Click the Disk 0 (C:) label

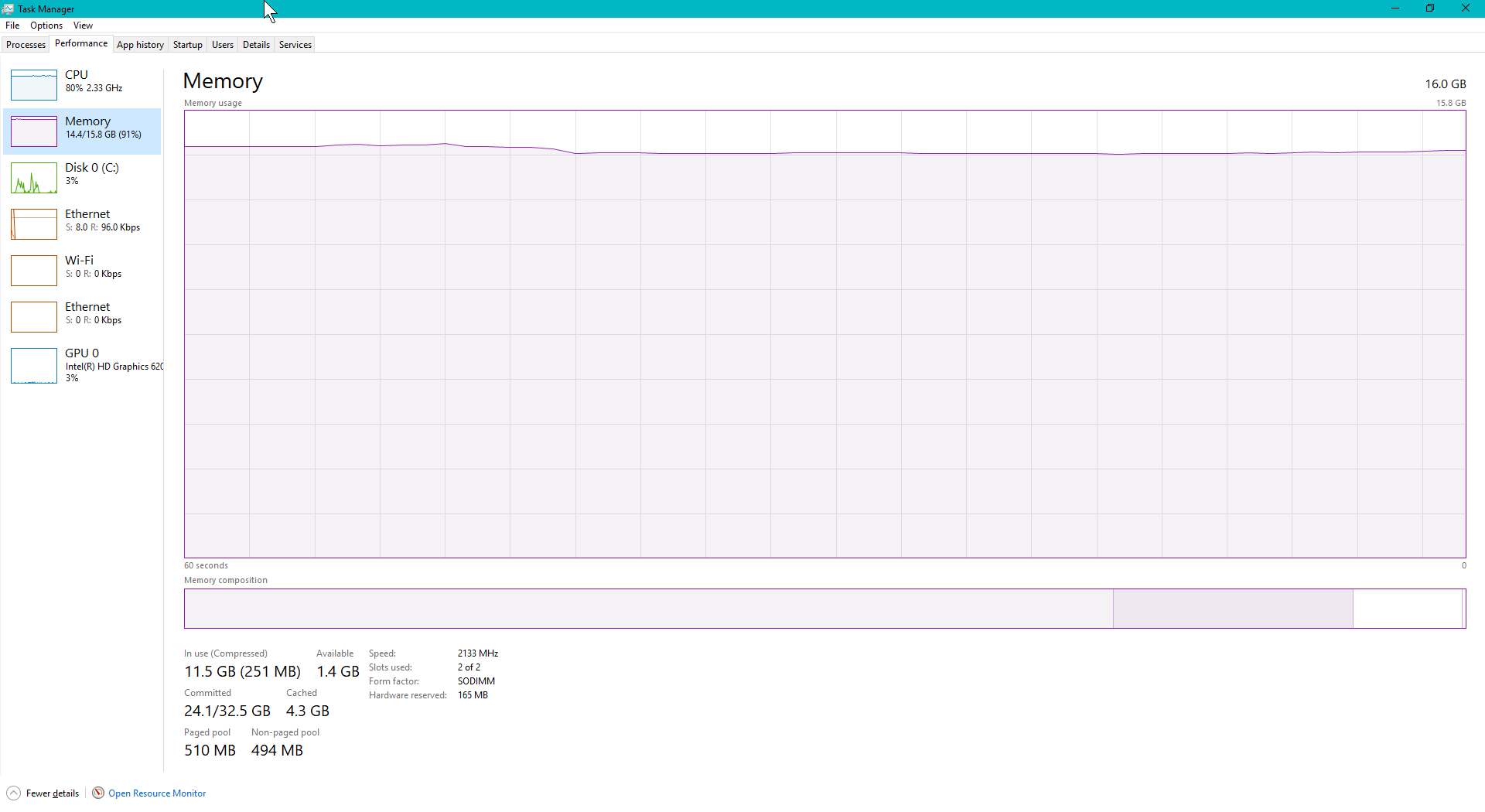click(x=92, y=168)
